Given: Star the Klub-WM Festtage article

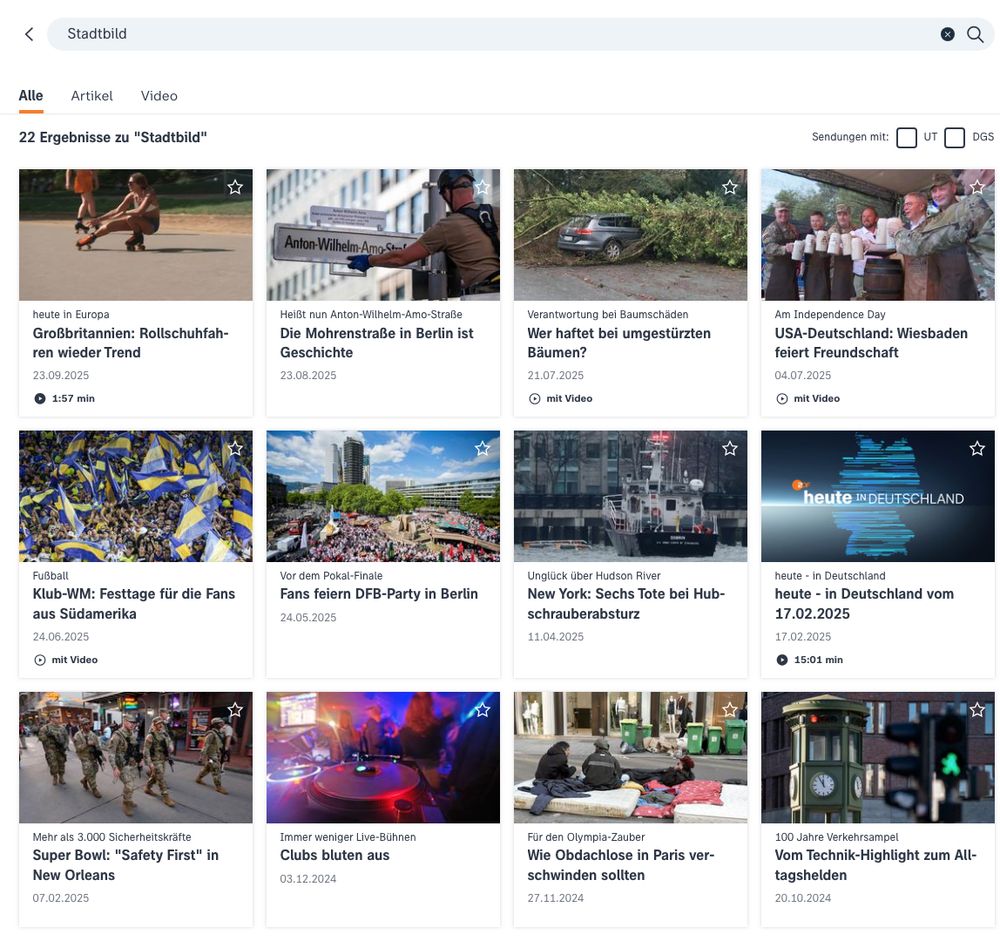Looking at the screenshot, I should 235,448.
